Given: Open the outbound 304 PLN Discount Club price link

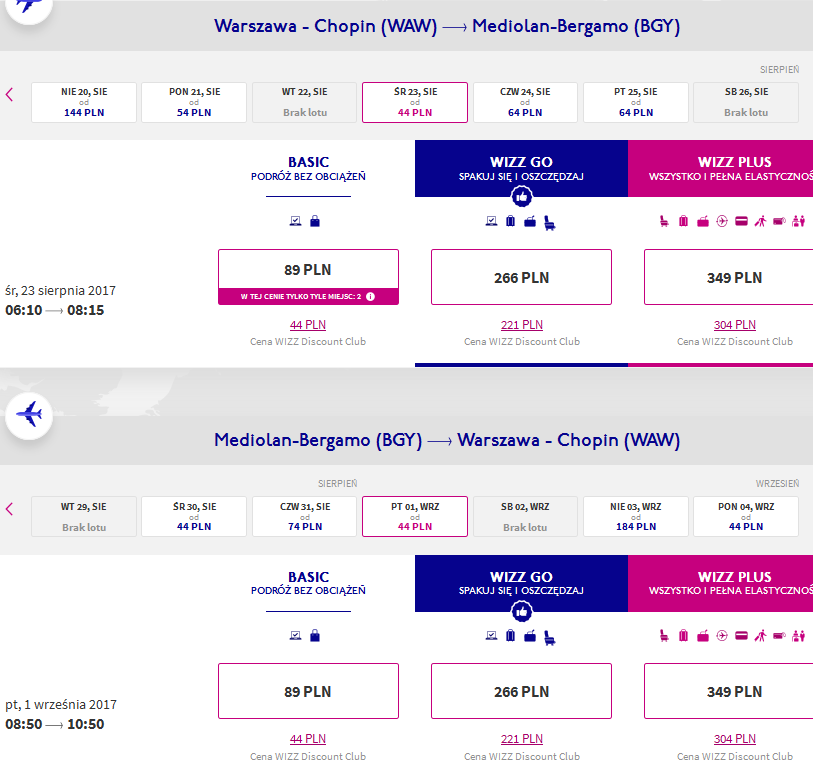Looking at the screenshot, I should (735, 325).
